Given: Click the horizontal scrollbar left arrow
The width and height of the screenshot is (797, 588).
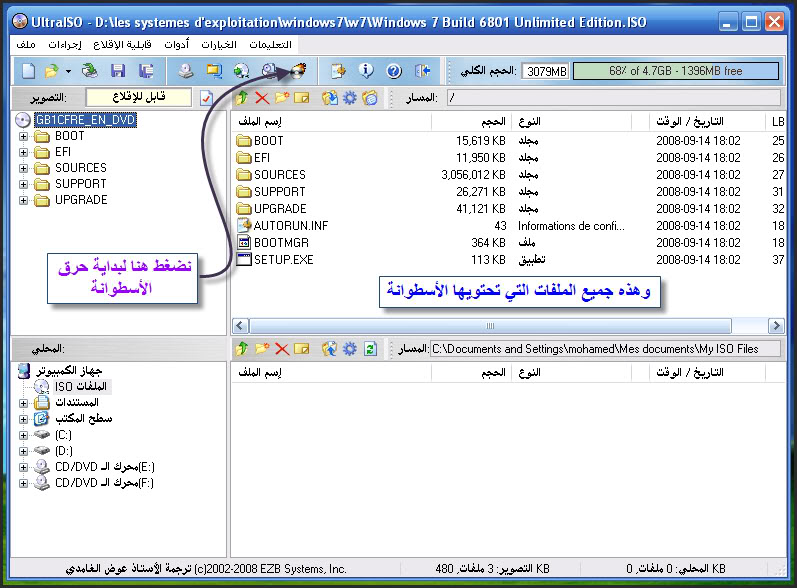Looking at the screenshot, I should [240, 325].
